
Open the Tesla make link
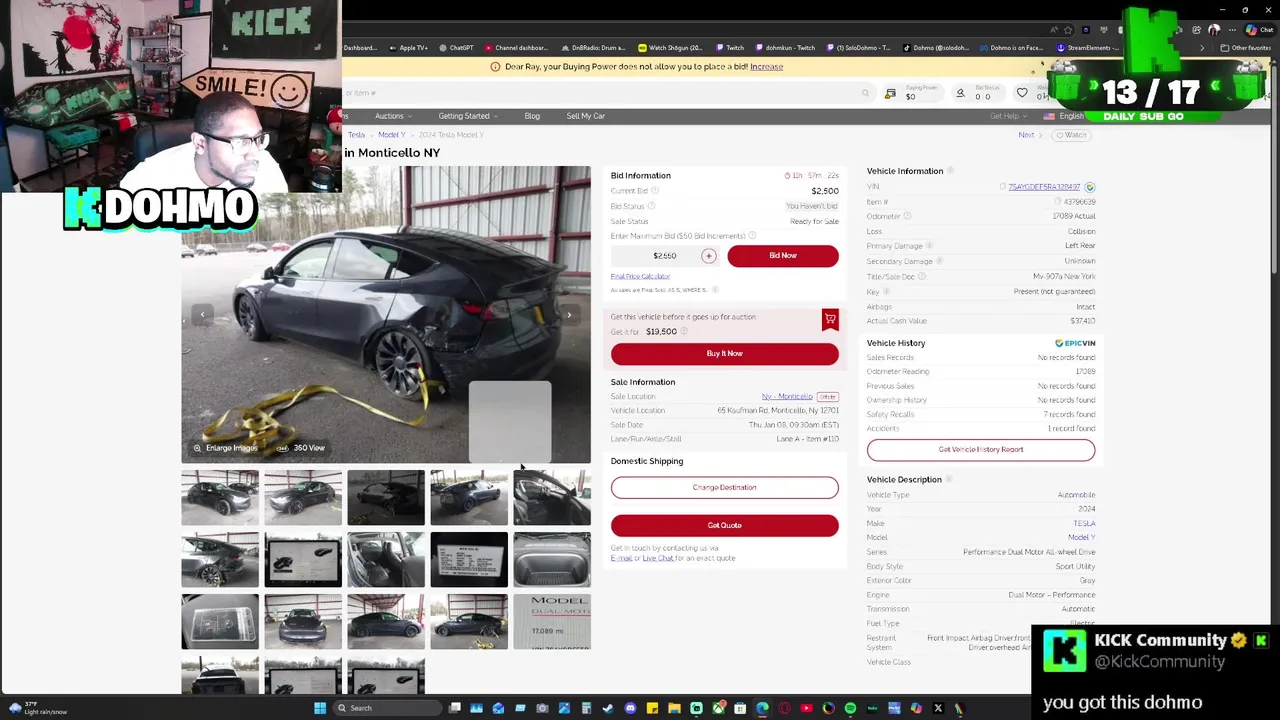(1085, 523)
